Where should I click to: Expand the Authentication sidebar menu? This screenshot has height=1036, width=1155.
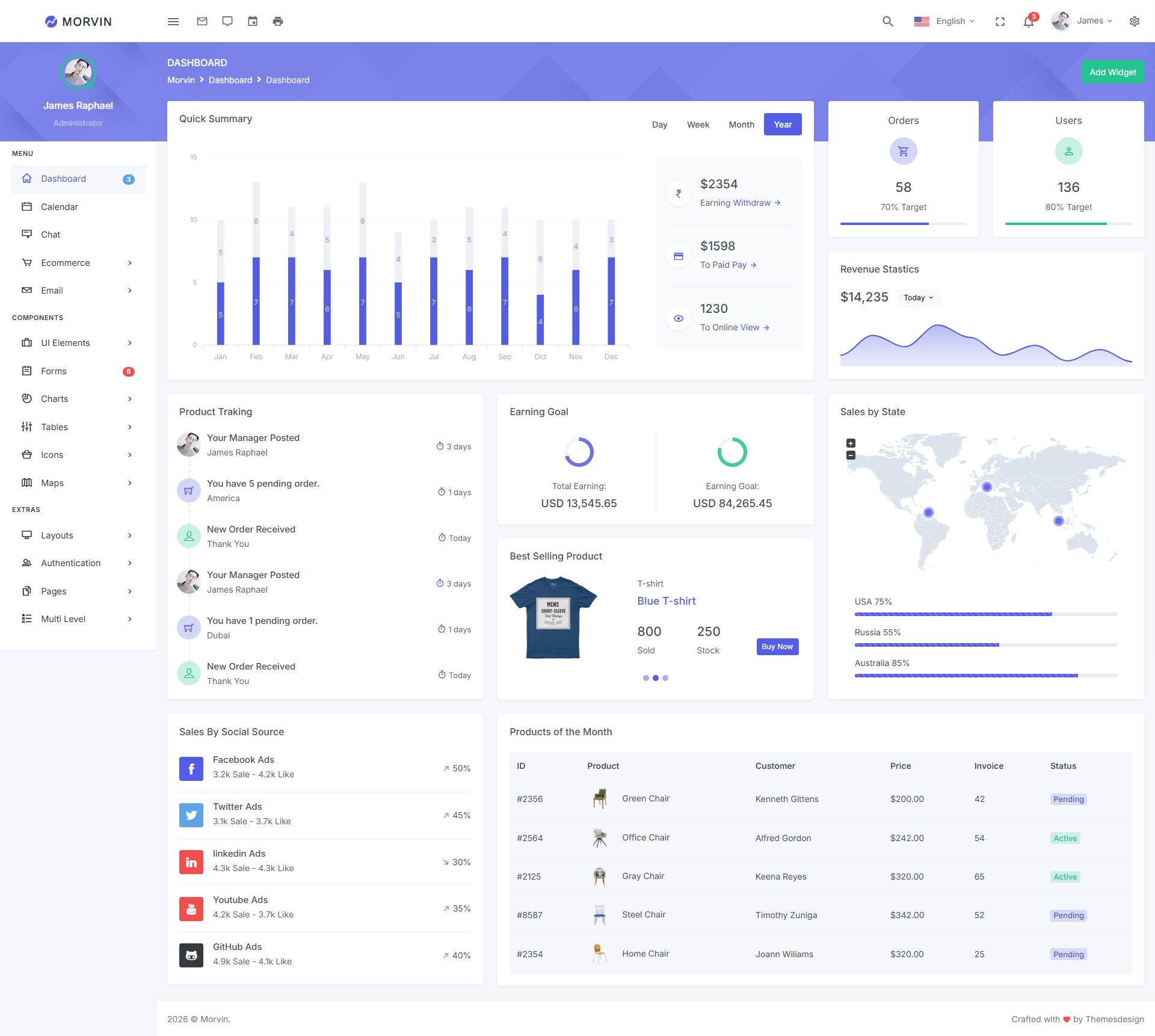point(78,563)
